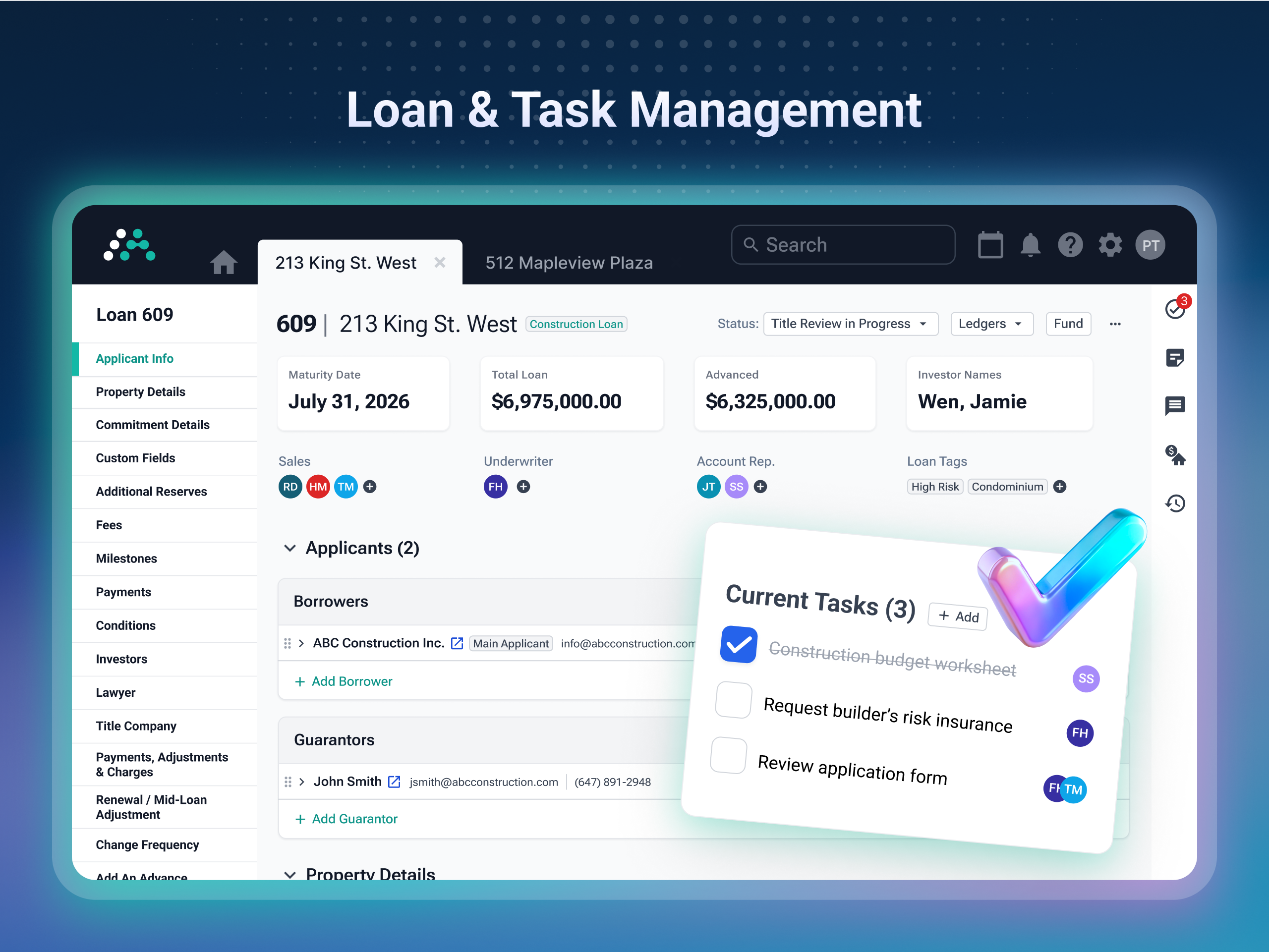Switch to 512 Mapleview Plaza tab
The image size is (1269, 952).
click(569, 263)
